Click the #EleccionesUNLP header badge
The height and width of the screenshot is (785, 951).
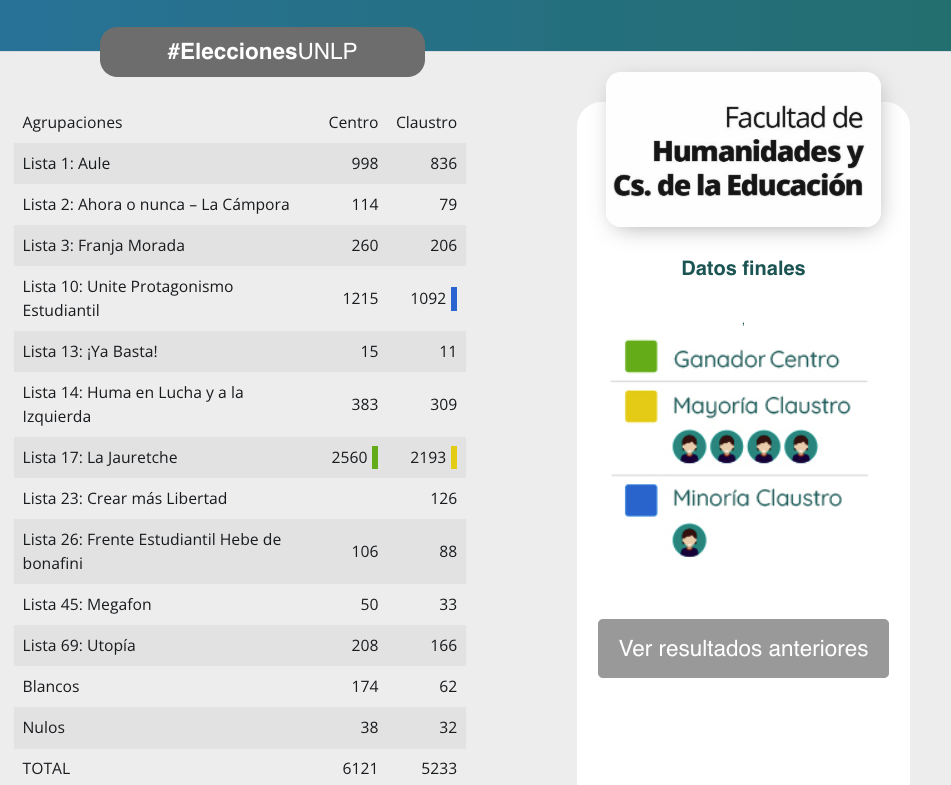tap(262, 52)
